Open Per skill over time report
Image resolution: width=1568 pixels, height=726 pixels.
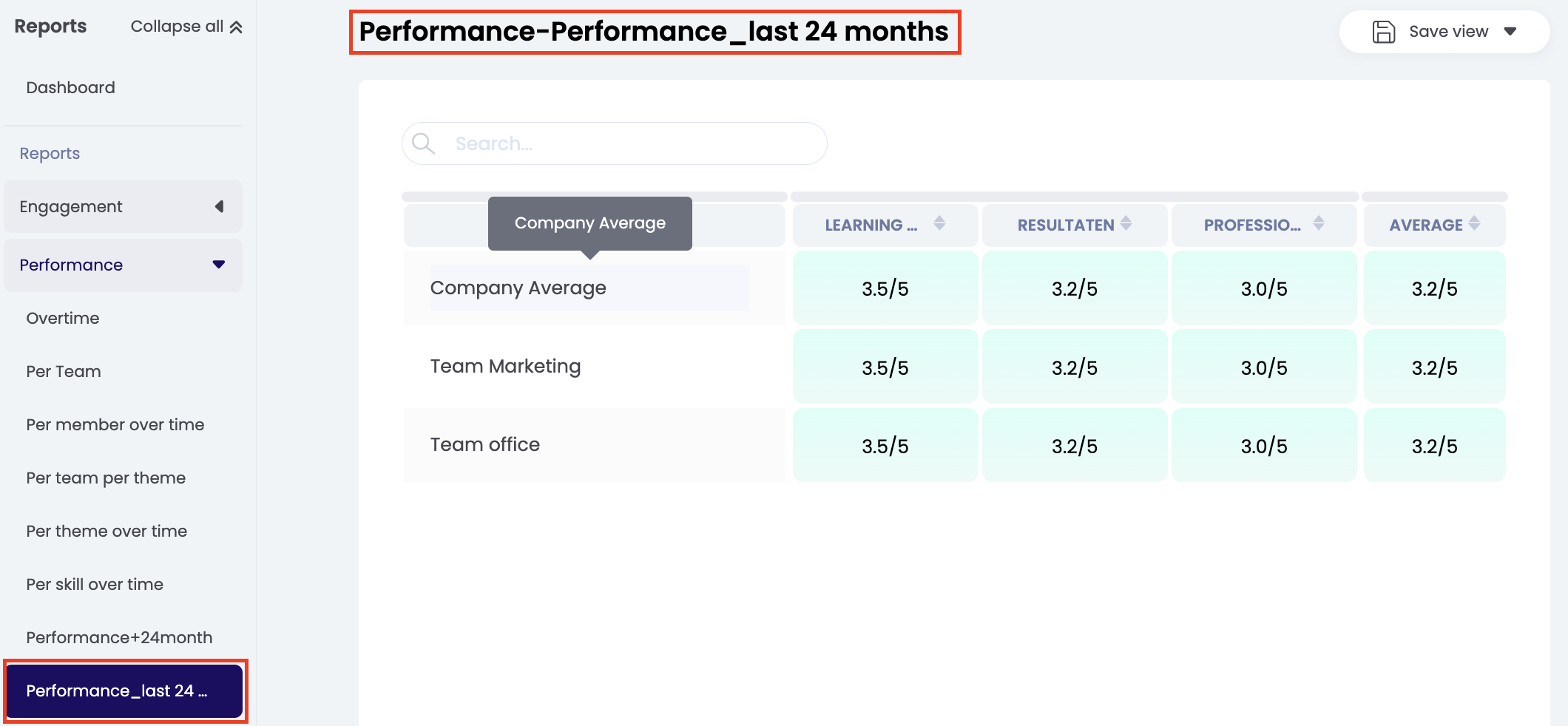(95, 584)
